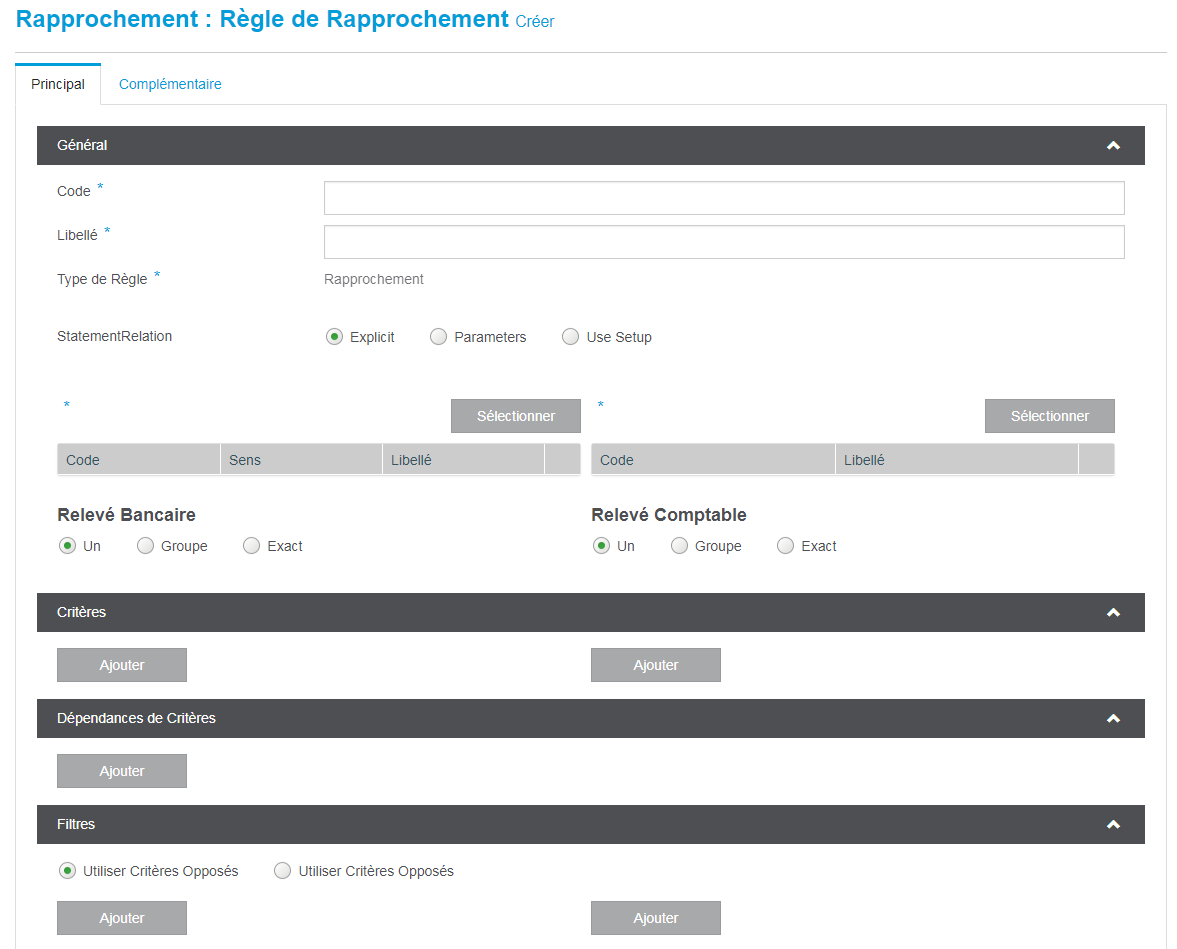Screen dimensions: 1177x949
Task: Choose the Parameters radio button
Action: pos(438,337)
